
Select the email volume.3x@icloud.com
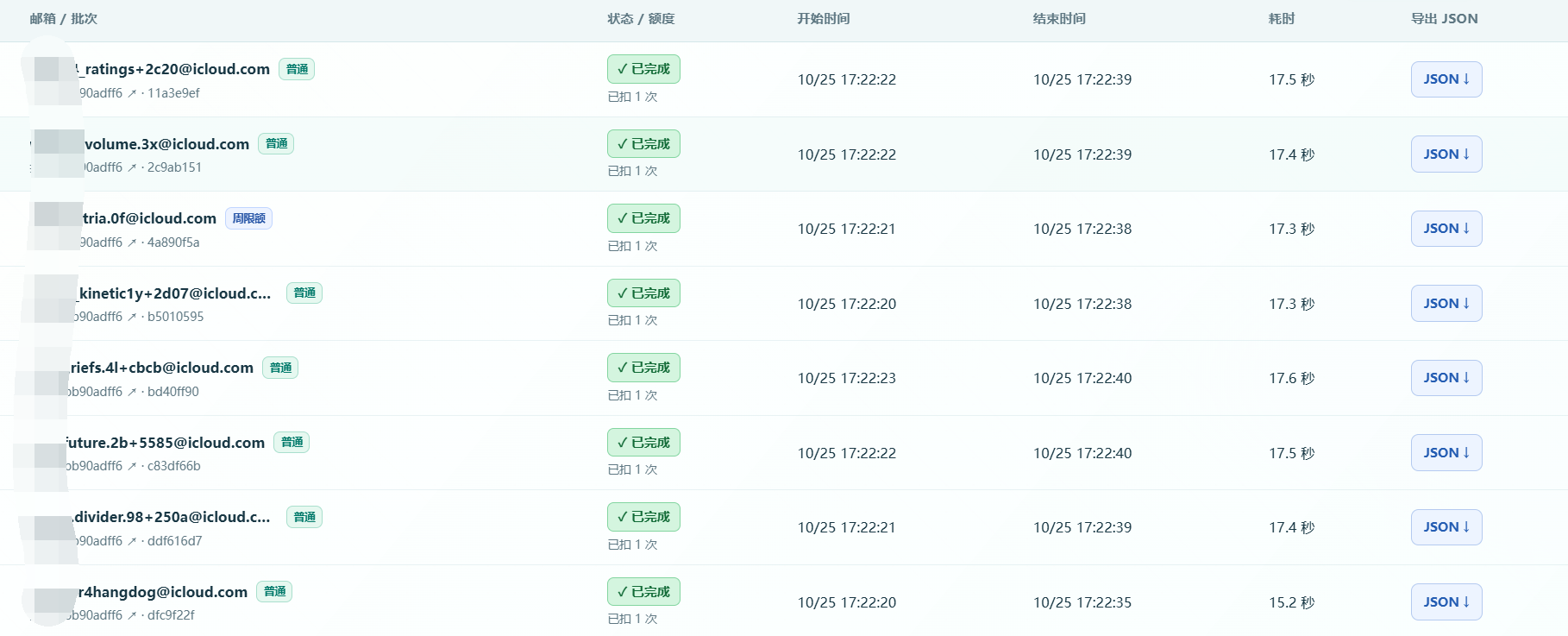pos(166,144)
